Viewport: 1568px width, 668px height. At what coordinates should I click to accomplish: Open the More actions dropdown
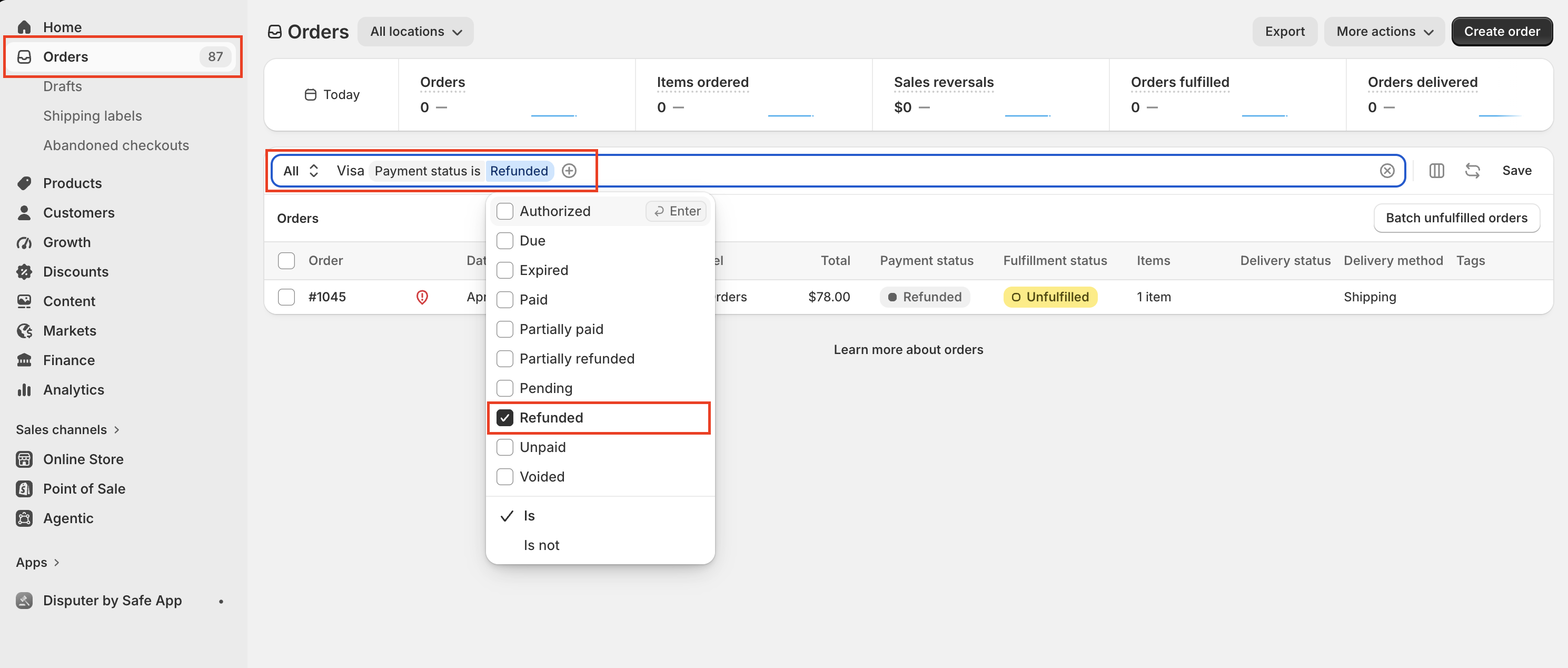(x=1384, y=32)
